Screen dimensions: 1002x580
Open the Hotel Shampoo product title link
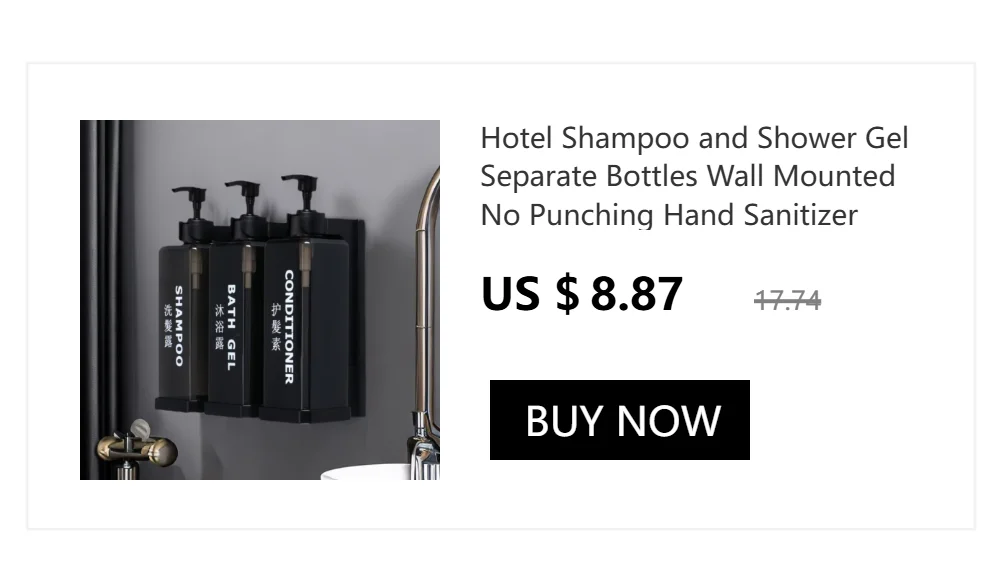tap(694, 176)
